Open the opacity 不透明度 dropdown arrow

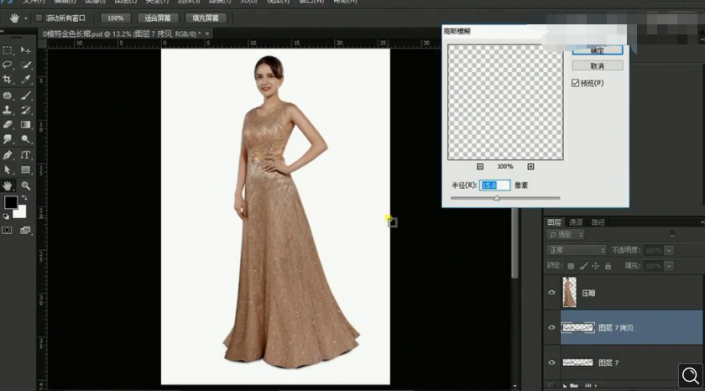click(669, 250)
